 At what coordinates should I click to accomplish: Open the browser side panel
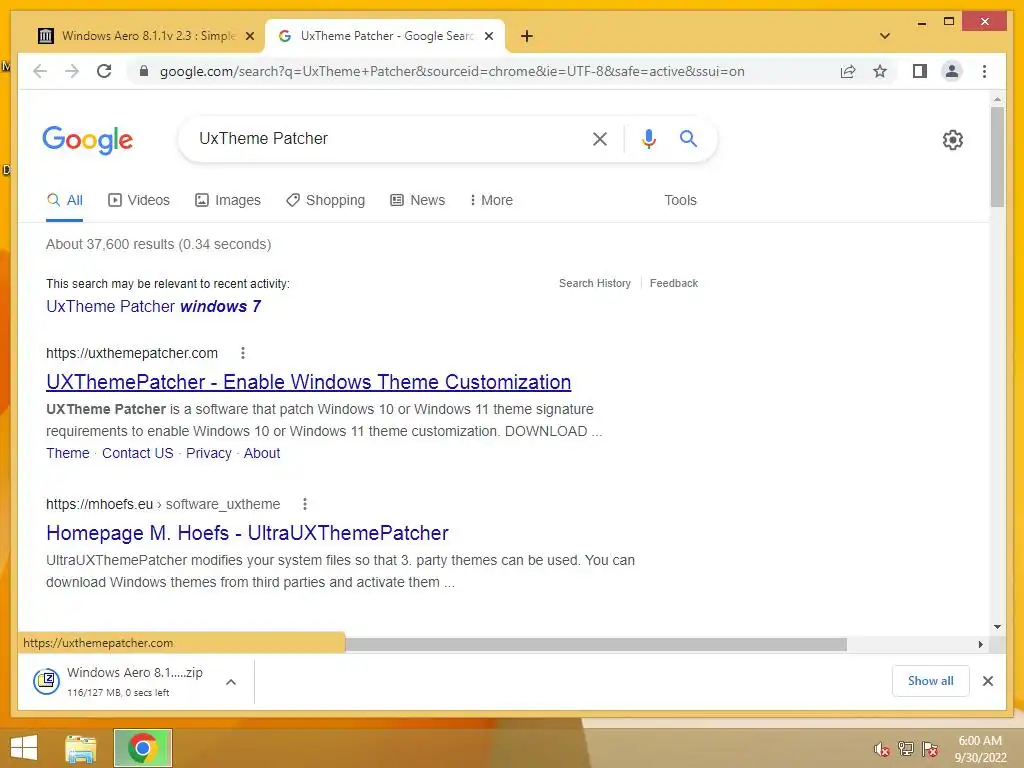tap(920, 71)
